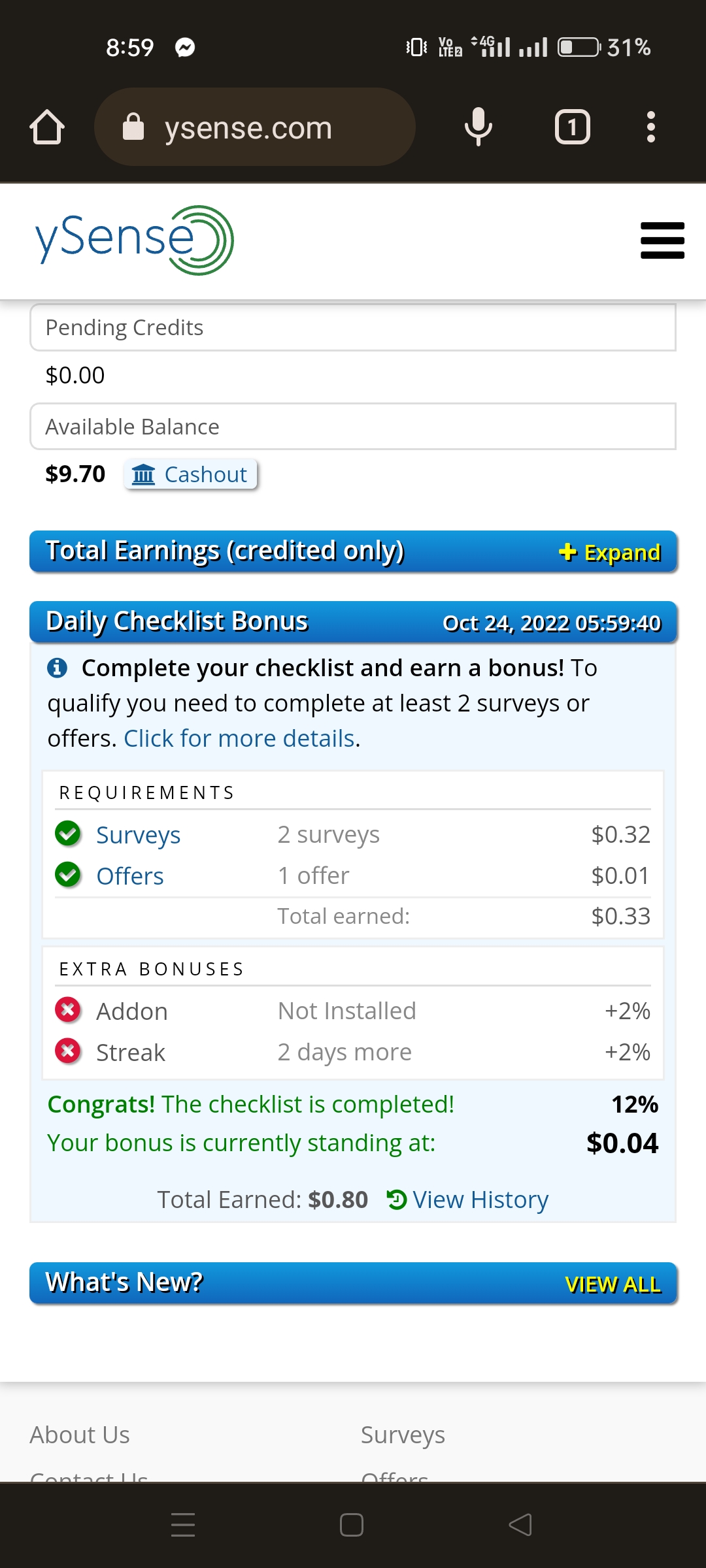Screen dimensions: 706x1568
Task: Tap the Android recent apps button
Action: point(183,1525)
